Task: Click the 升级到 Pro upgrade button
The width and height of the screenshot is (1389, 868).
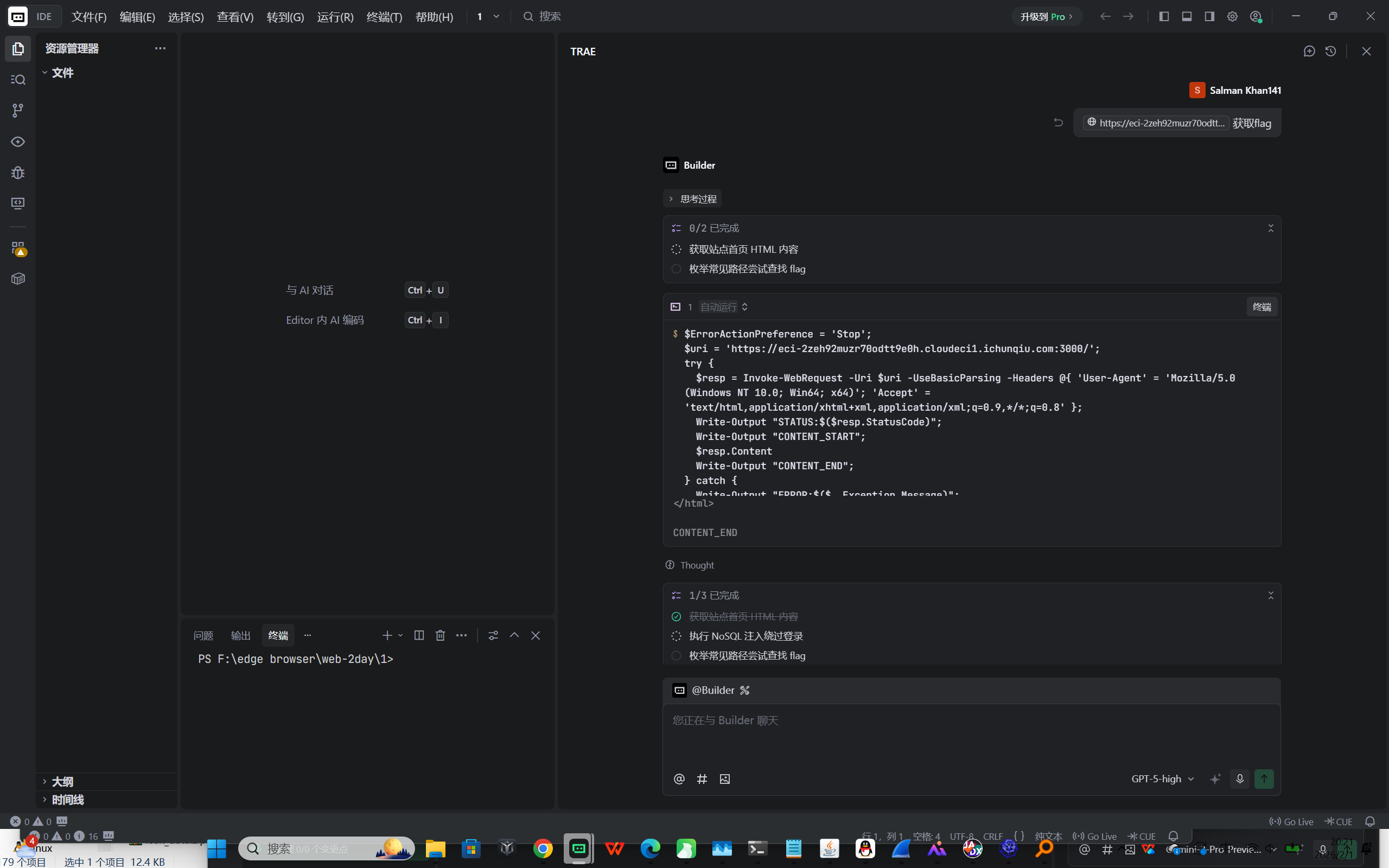Action: [1046, 17]
